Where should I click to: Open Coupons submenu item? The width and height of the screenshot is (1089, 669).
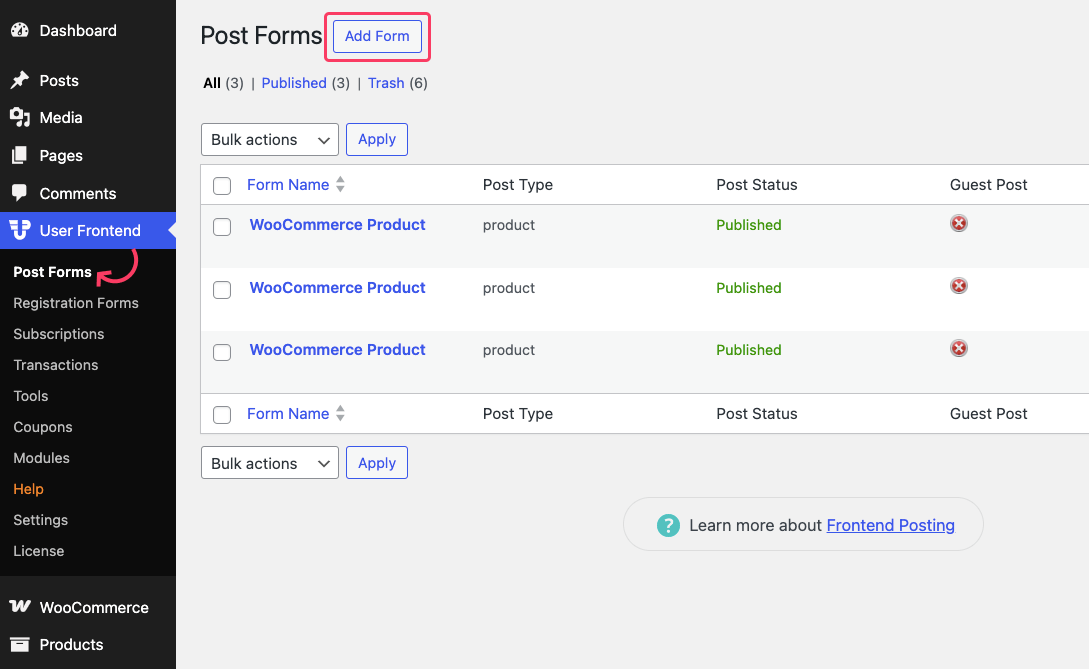(42, 427)
